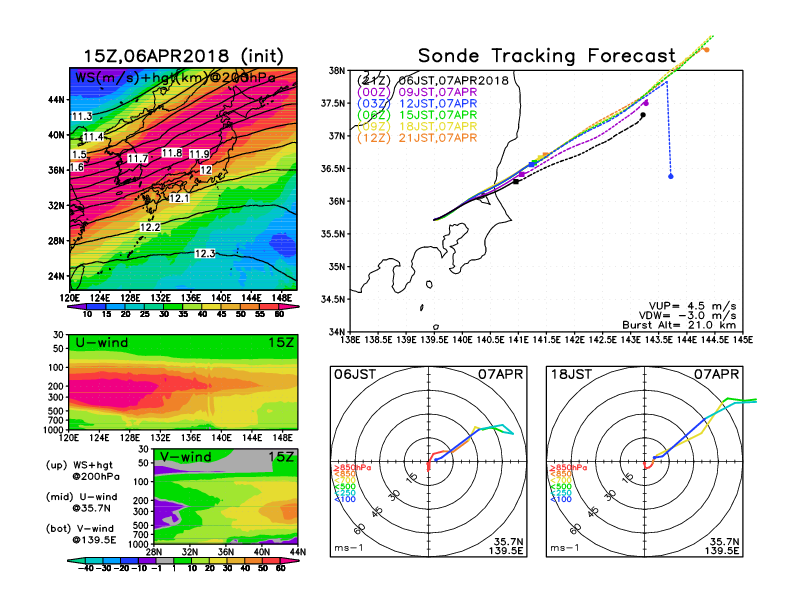The width and height of the screenshot is (792, 612).
Task: Click the '(mid) U-wind @35.7N' caption
Action: pos(82,502)
